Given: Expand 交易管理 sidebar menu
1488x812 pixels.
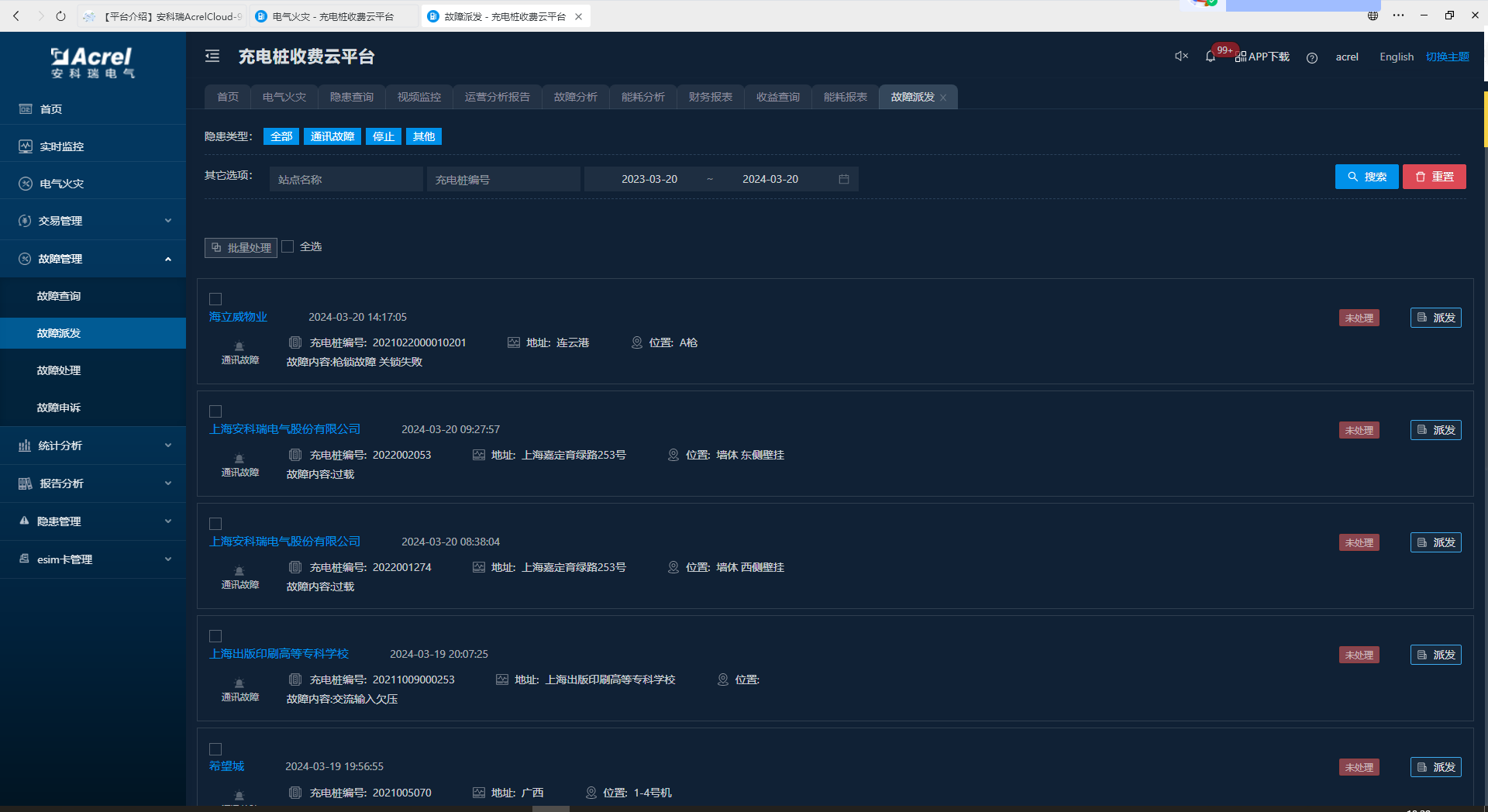Looking at the screenshot, I should click(x=93, y=221).
